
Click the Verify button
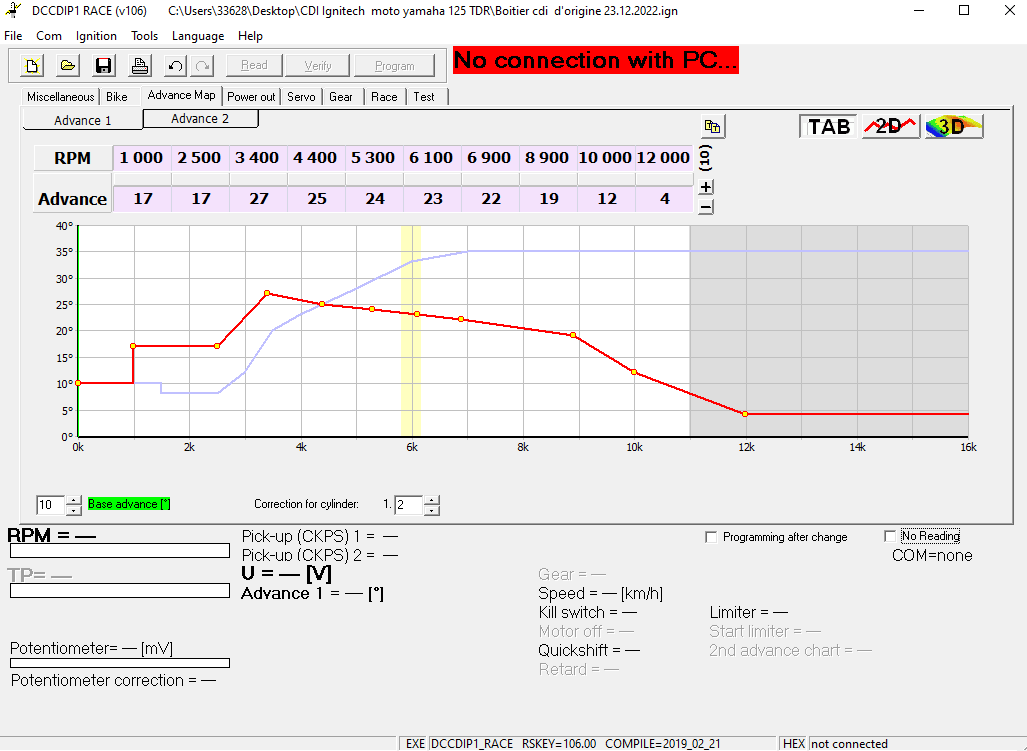318,65
